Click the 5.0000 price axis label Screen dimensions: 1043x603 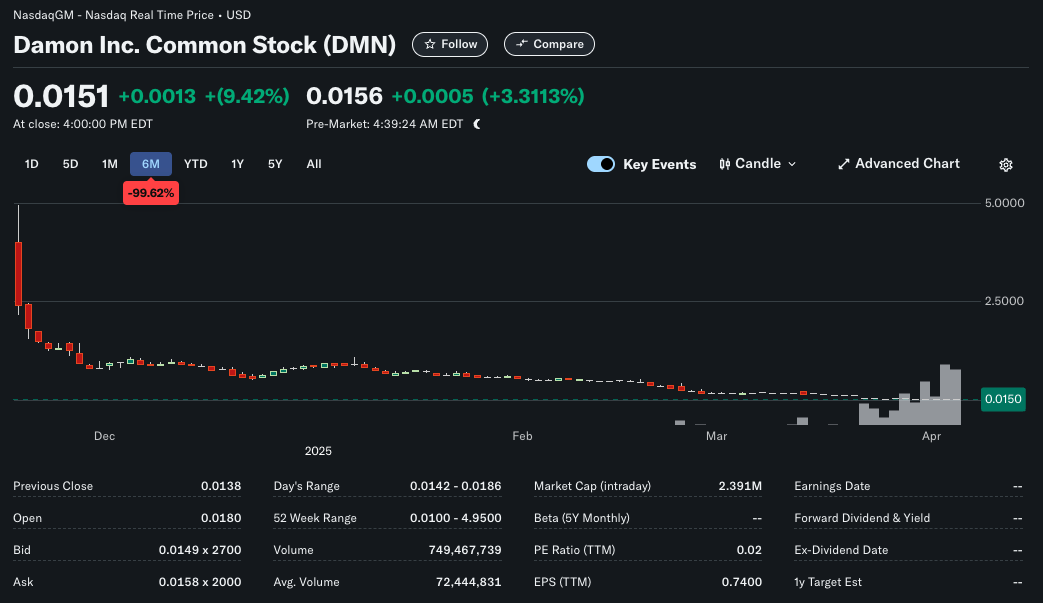1004,203
